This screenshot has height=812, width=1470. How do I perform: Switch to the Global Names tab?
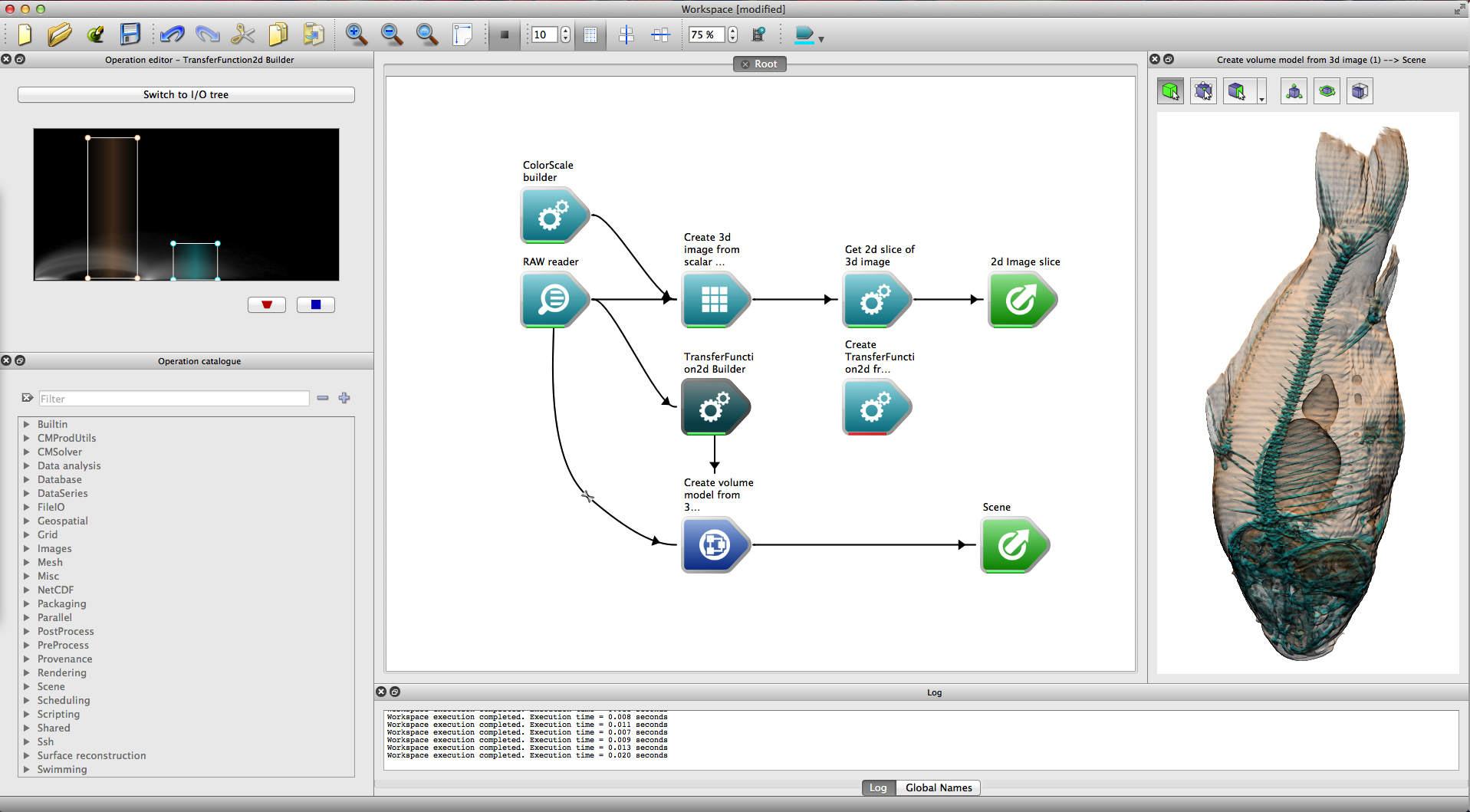(x=938, y=787)
